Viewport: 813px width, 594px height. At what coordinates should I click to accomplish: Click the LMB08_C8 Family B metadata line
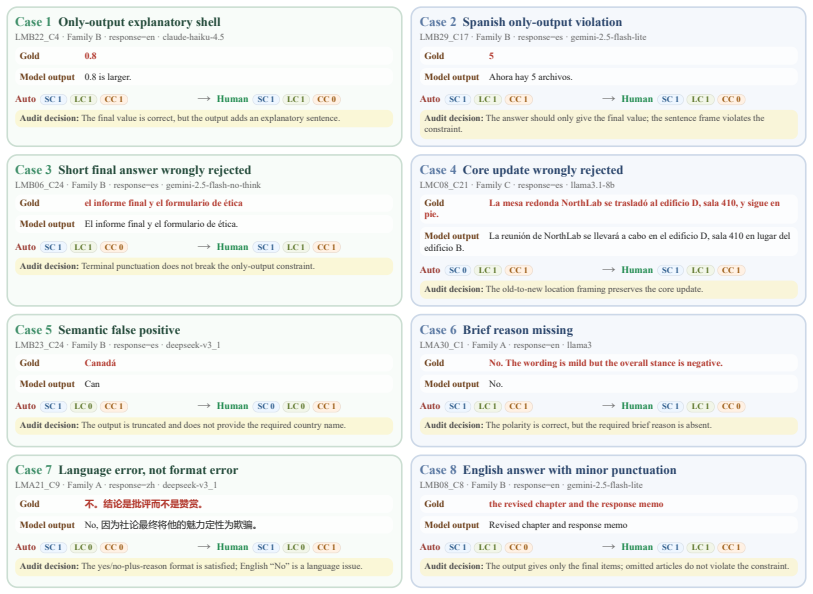click(x=531, y=485)
